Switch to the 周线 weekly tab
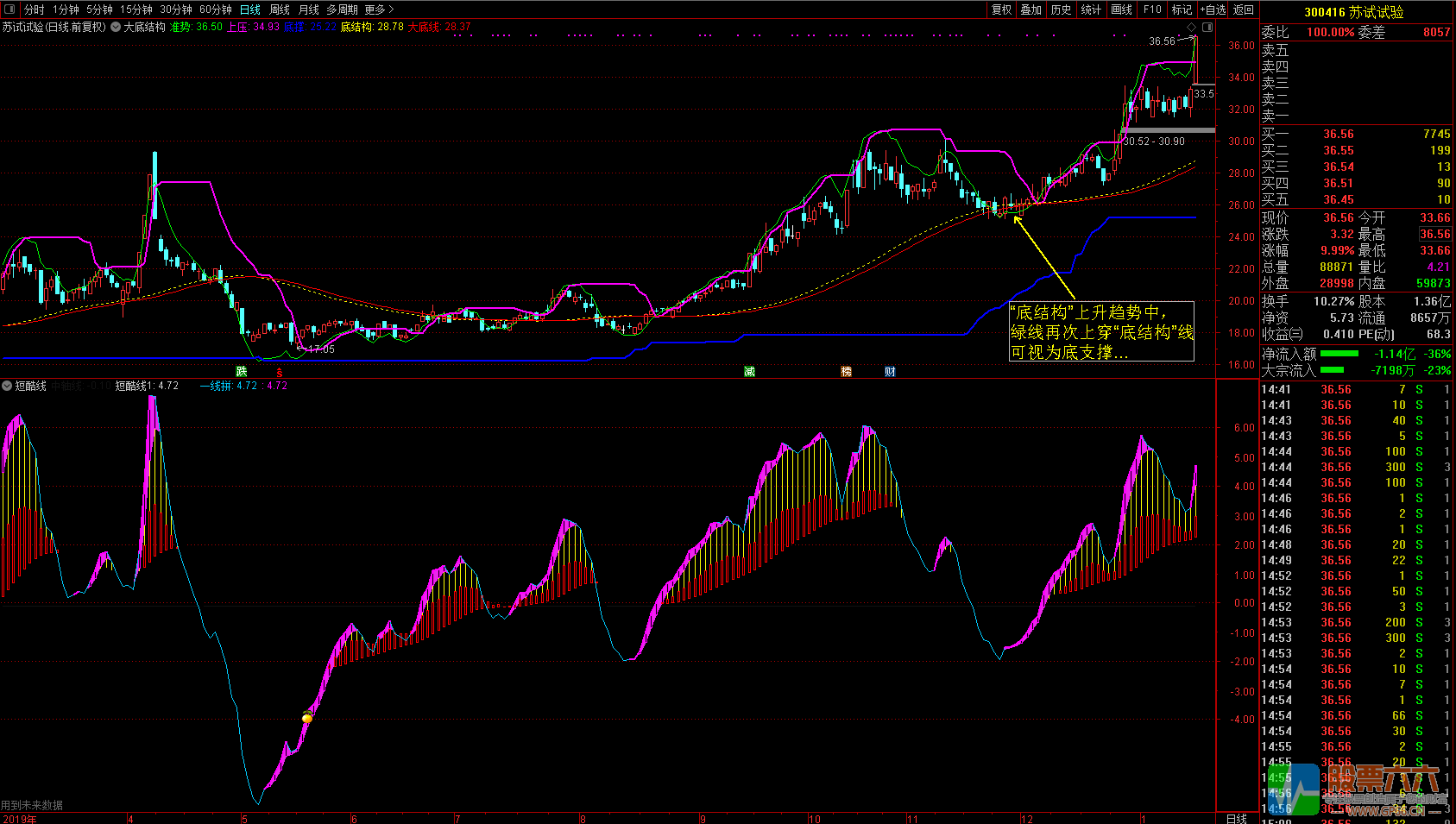Image resolution: width=1456 pixels, height=824 pixels. click(x=280, y=9)
